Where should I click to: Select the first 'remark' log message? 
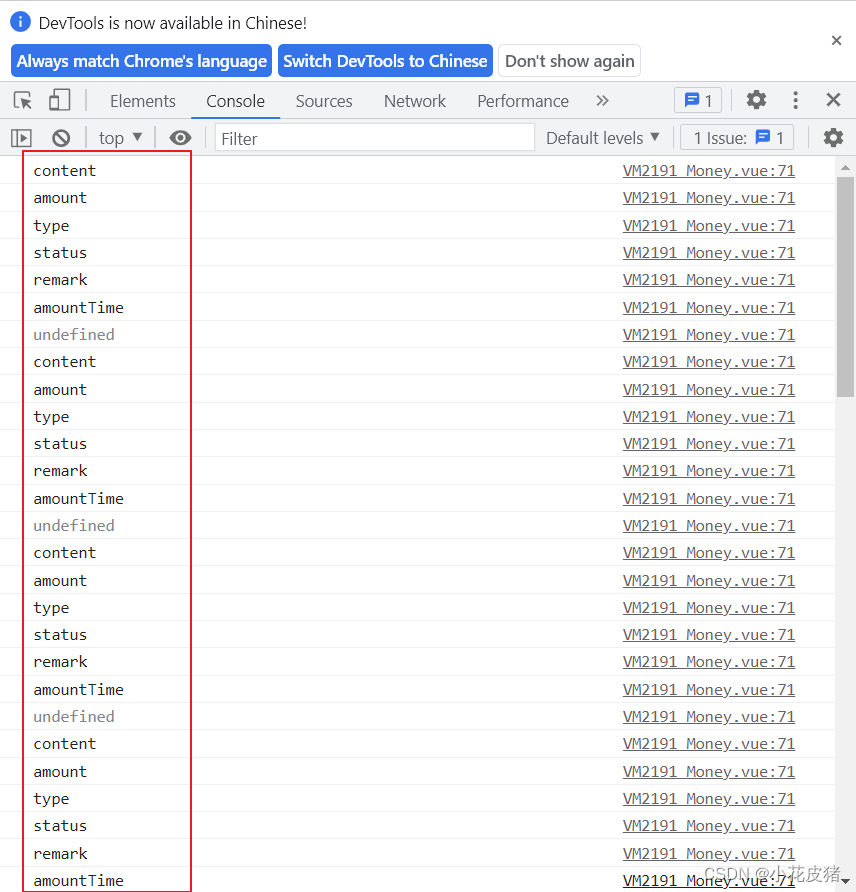point(60,280)
